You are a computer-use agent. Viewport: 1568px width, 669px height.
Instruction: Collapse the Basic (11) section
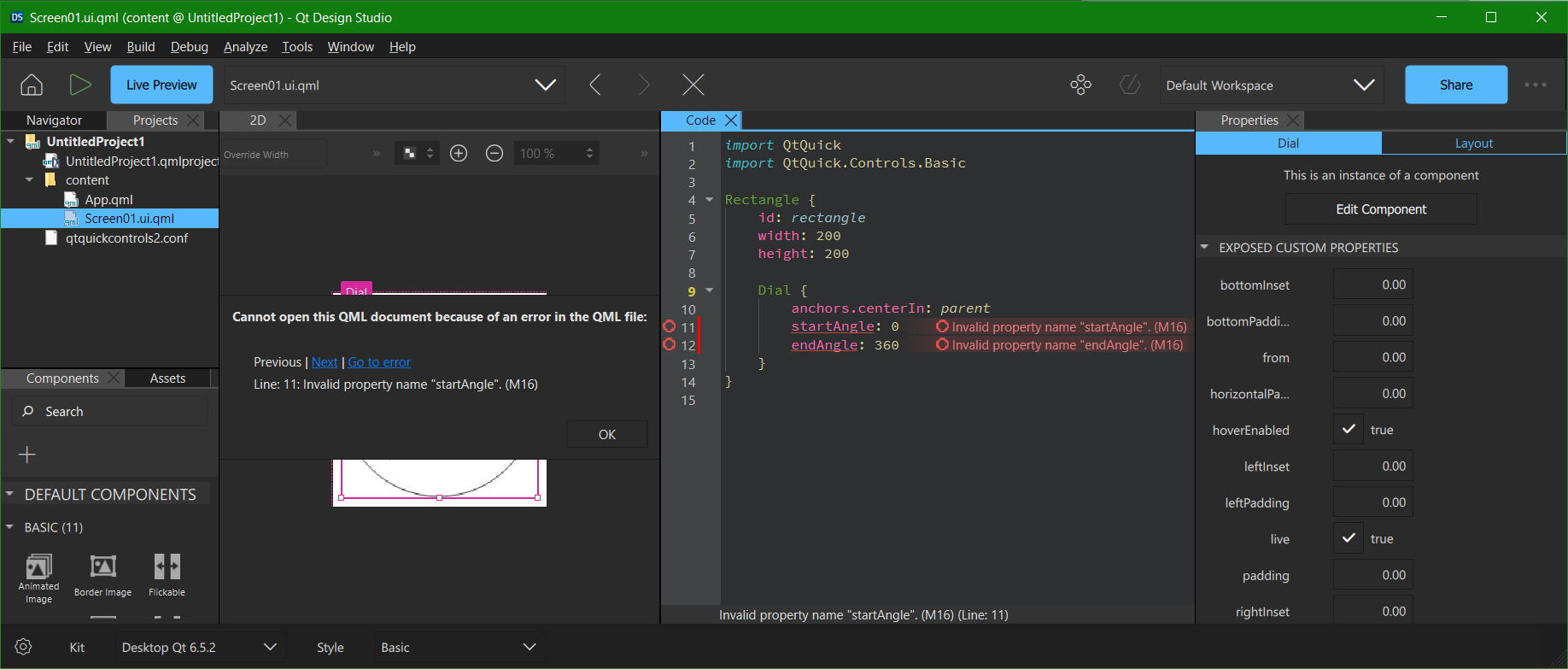point(9,527)
